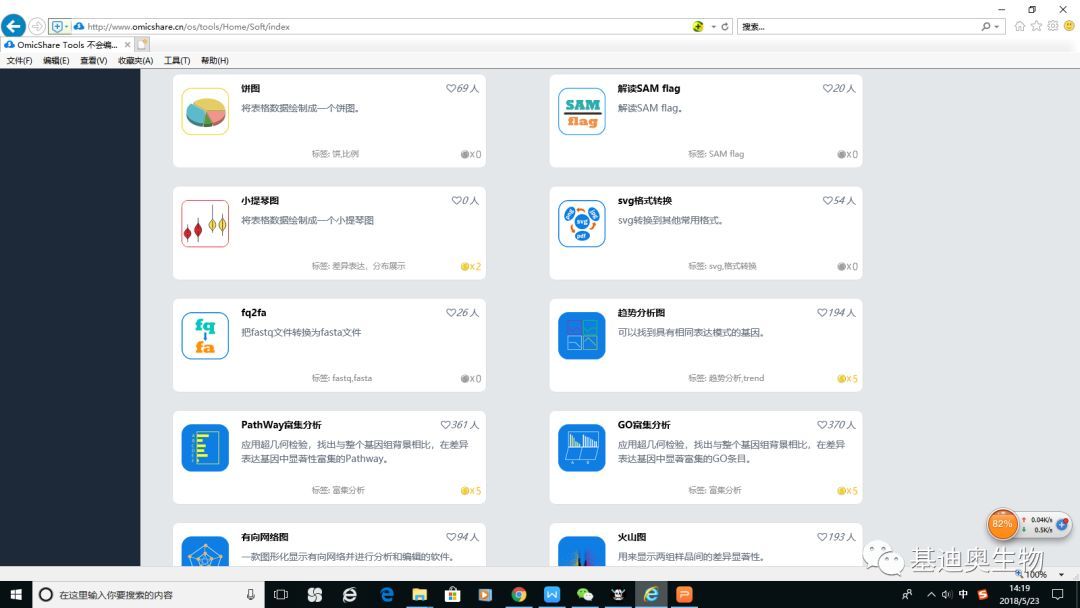Open the 收藏夹(A) menu
The height and width of the screenshot is (608, 1080).
tap(136, 61)
